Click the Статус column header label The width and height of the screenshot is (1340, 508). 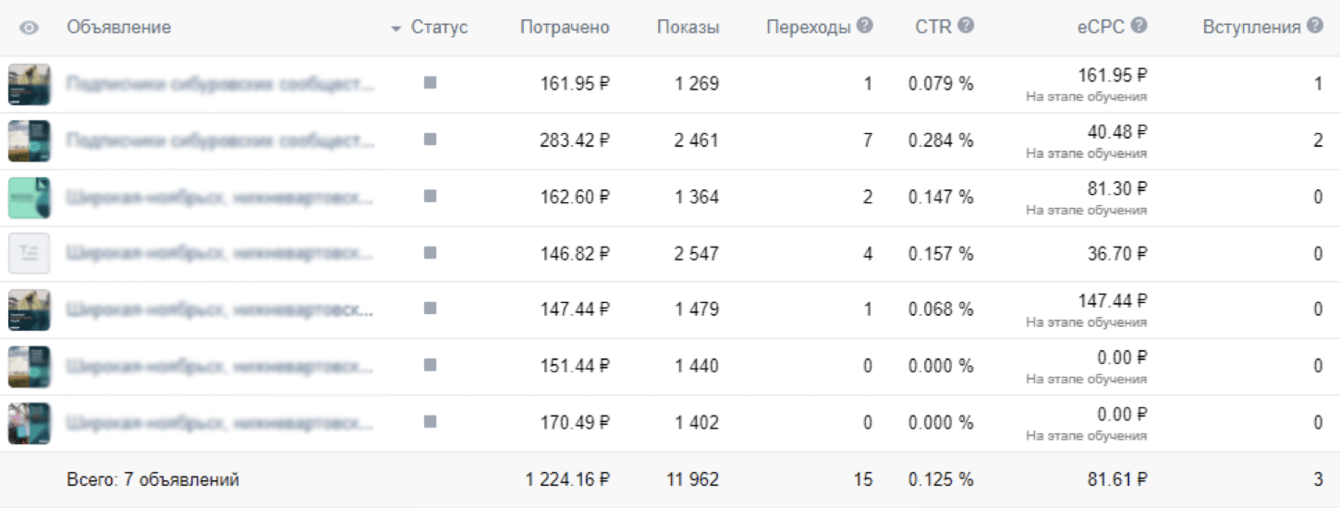(439, 28)
